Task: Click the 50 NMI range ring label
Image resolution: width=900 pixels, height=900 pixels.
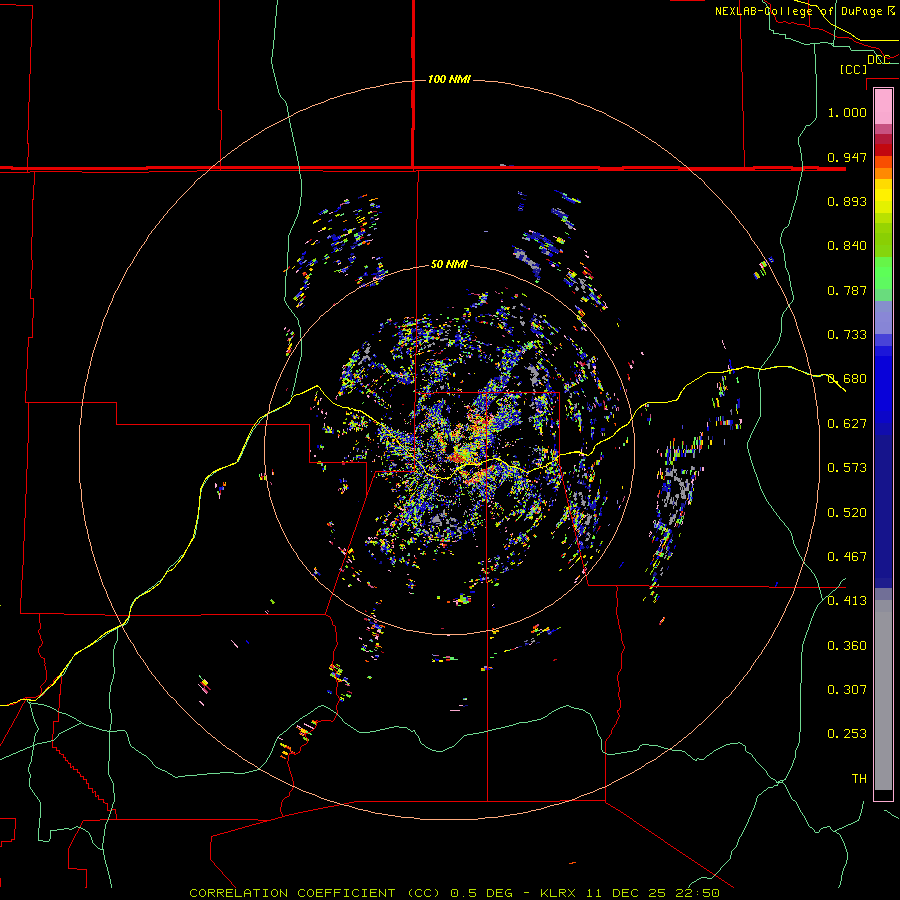Action: (449, 264)
